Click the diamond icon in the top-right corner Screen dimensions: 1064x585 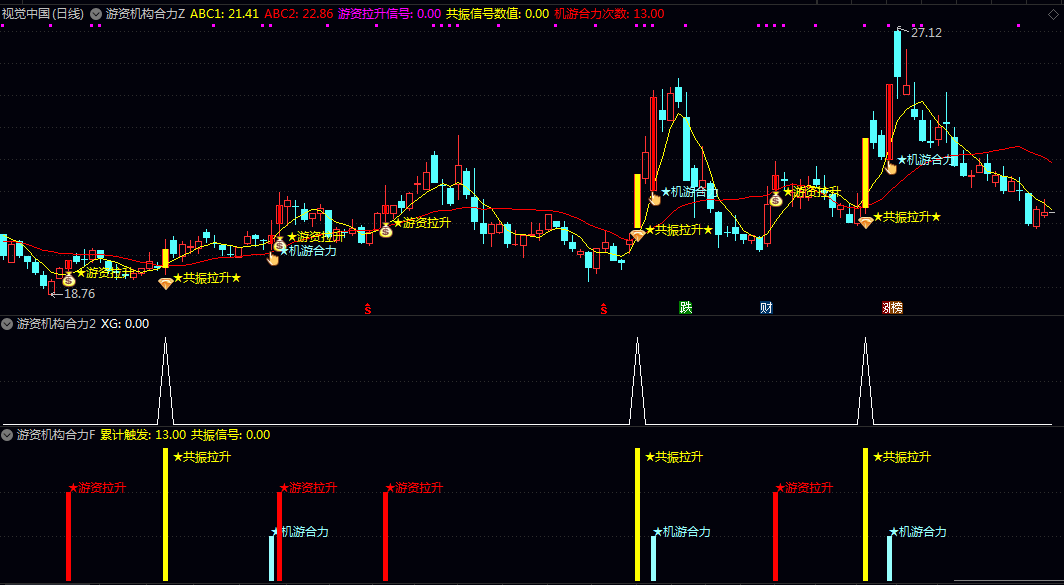pyautogui.click(x=1052, y=14)
